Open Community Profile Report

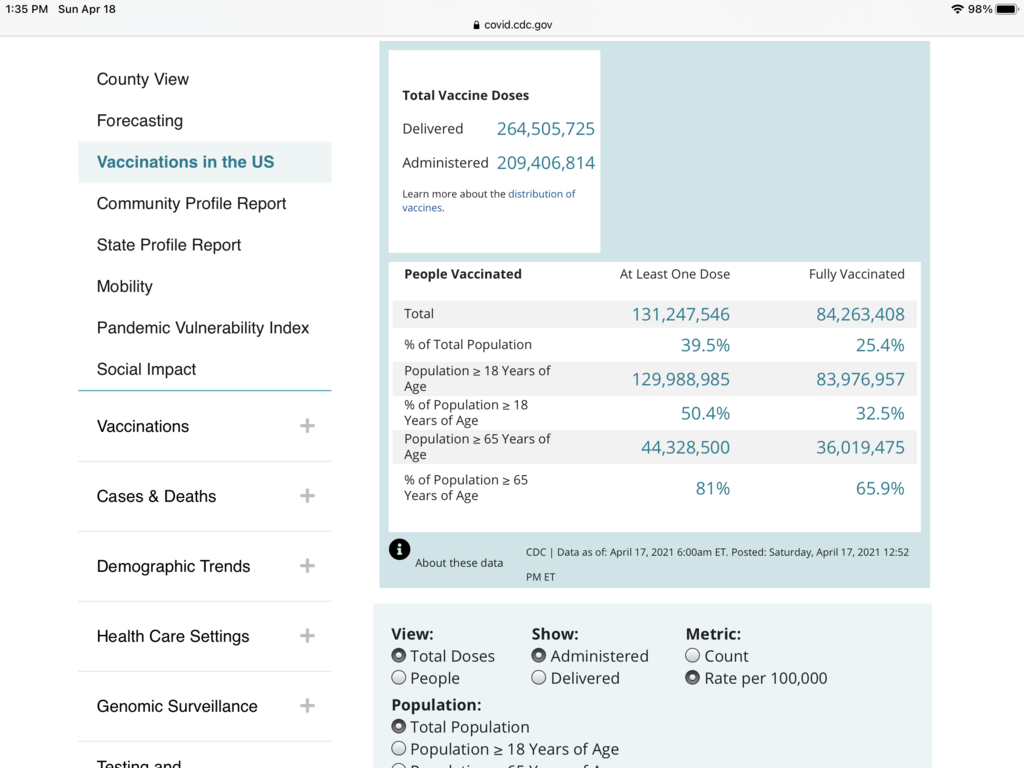coord(191,203)
